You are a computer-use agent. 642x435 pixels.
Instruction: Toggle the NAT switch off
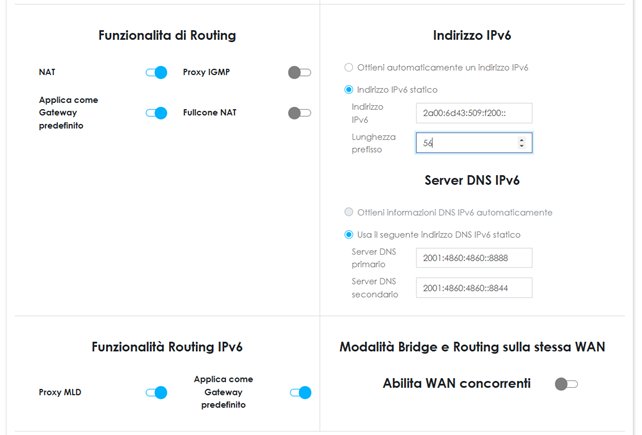point(156,73)
